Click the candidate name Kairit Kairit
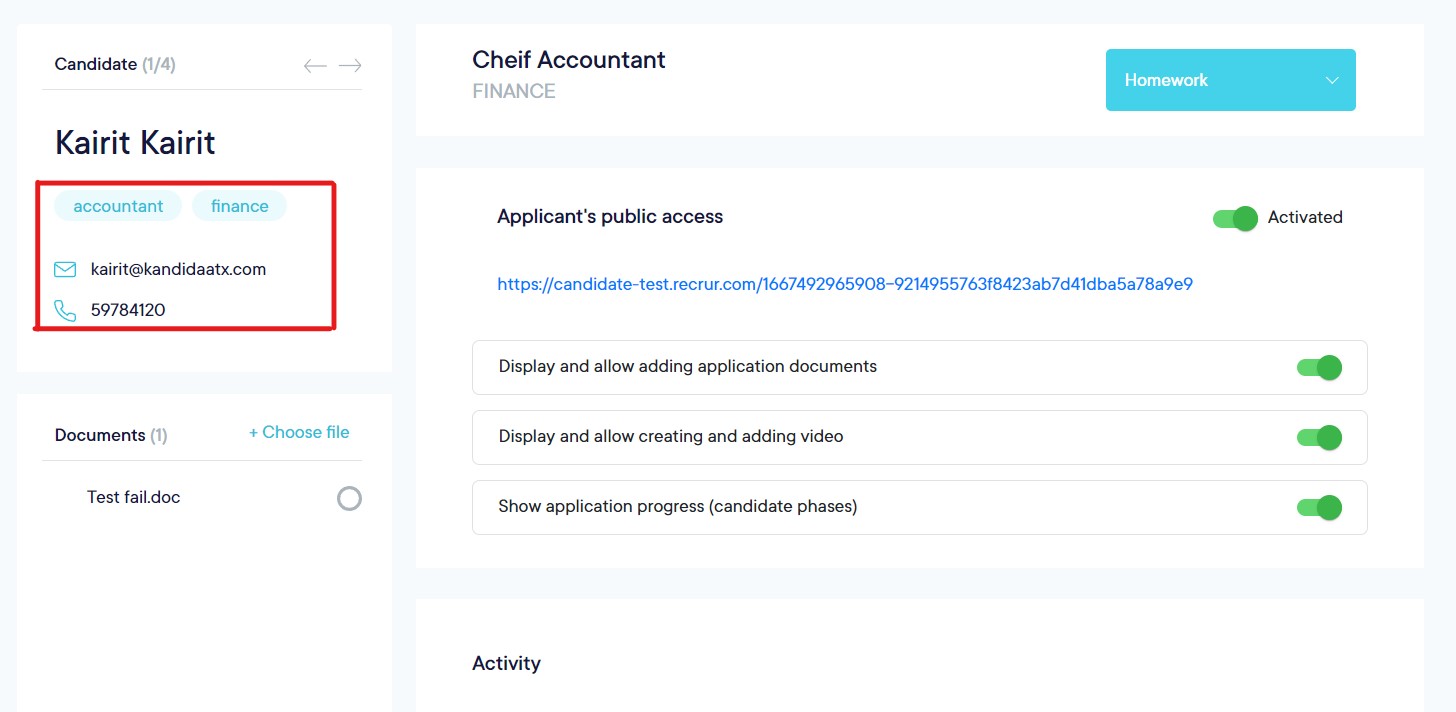The image size is (1456, 712). (x=135, y=143)
